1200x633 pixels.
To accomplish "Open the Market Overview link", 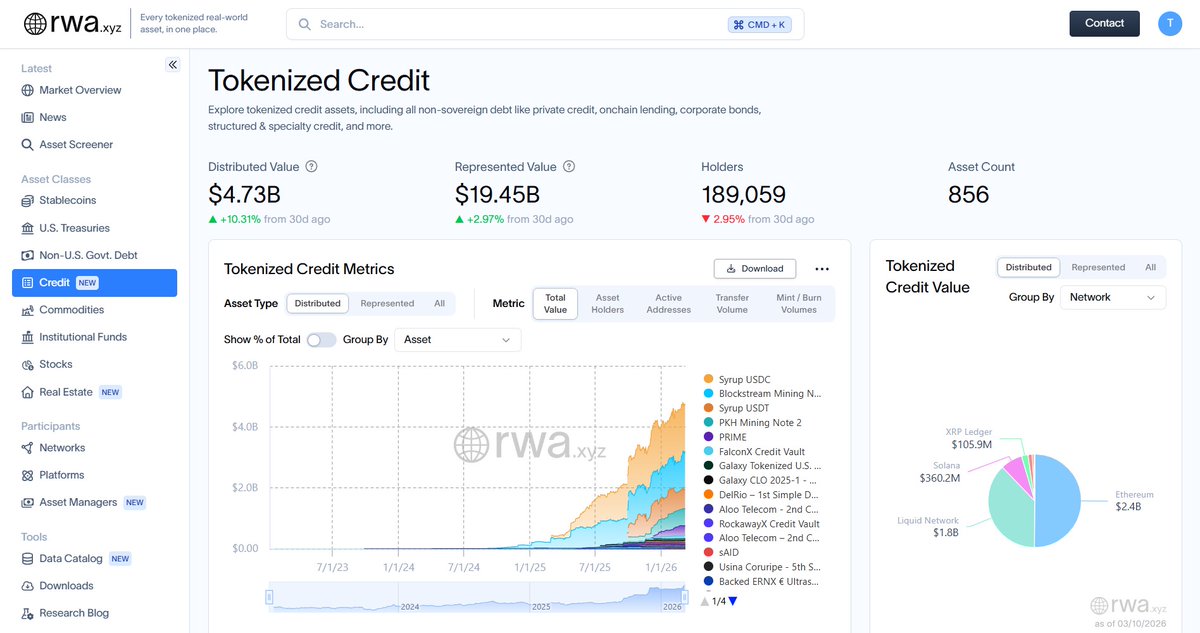I will (80, 90).
